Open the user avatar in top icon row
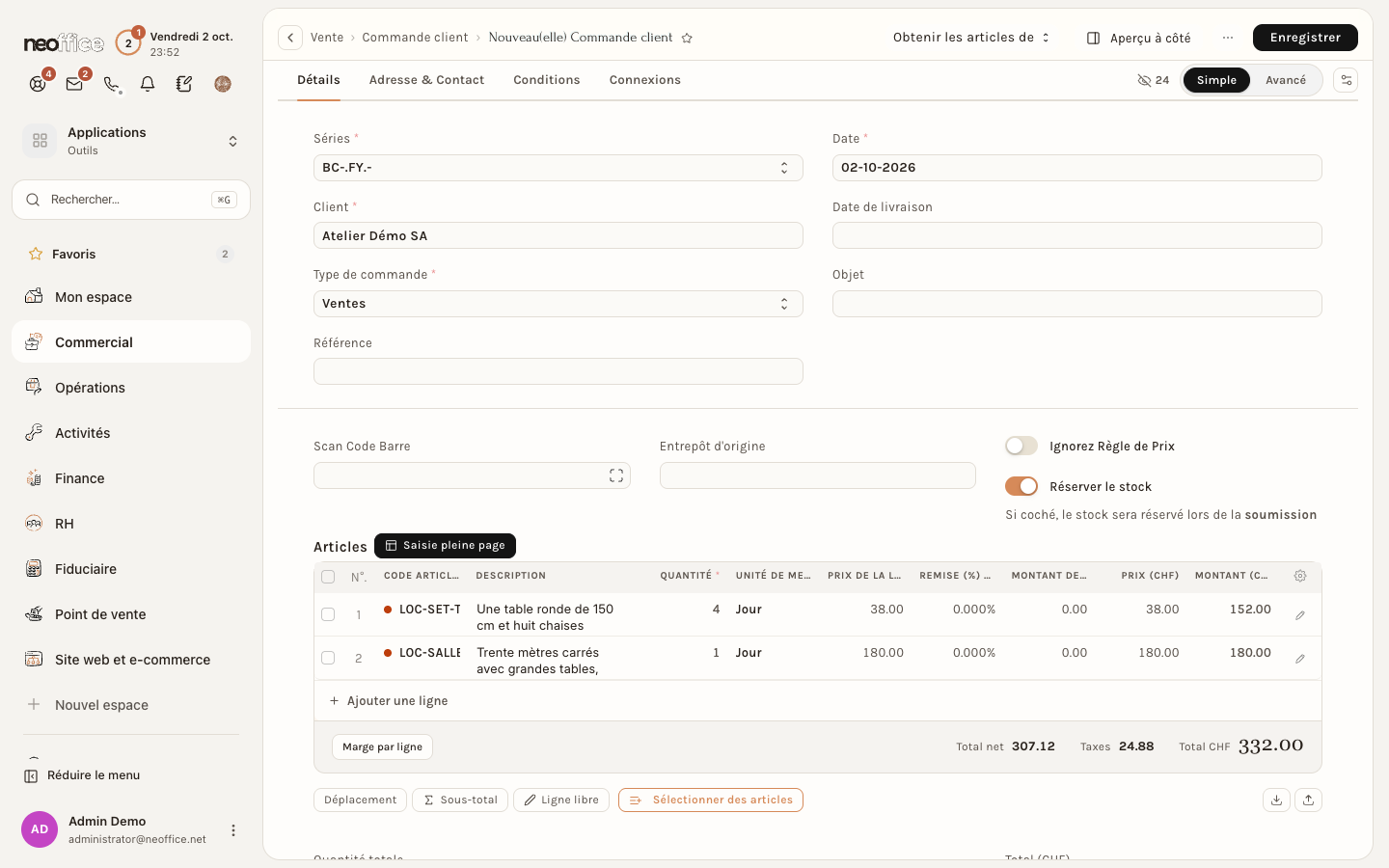Viewport: 1389px width, 868px height. click(x=223, y=84)
